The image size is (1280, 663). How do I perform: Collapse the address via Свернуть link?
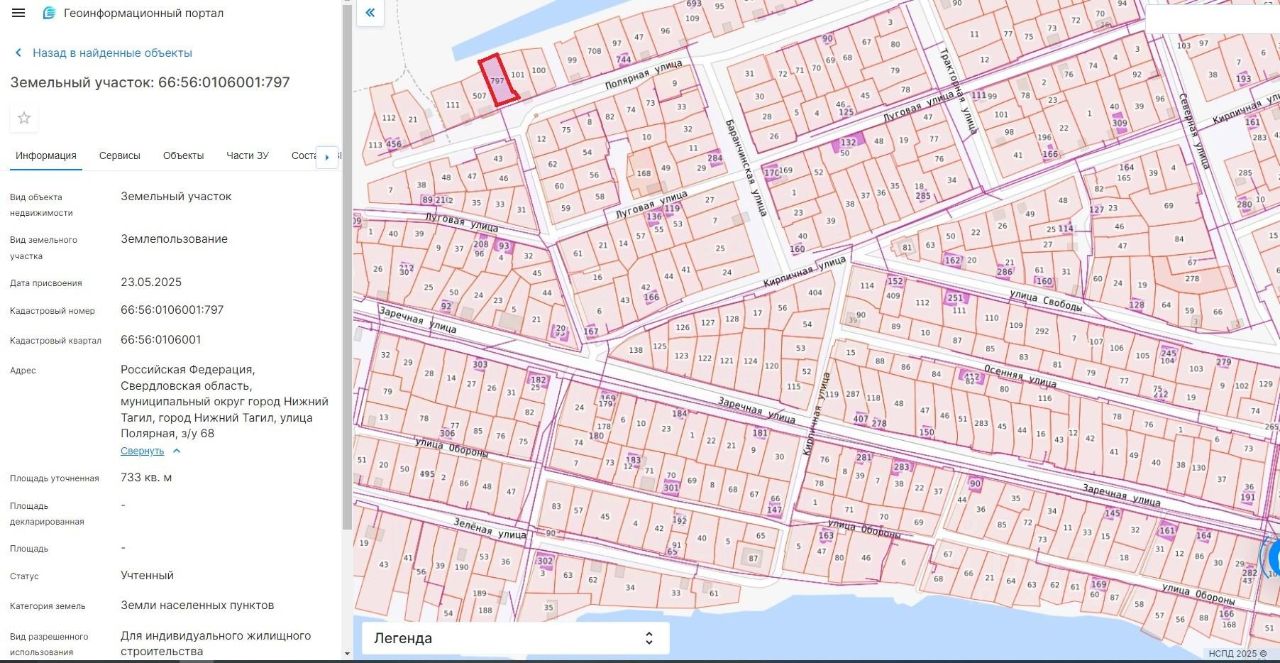pyautogui.click(x=142, y=451)
